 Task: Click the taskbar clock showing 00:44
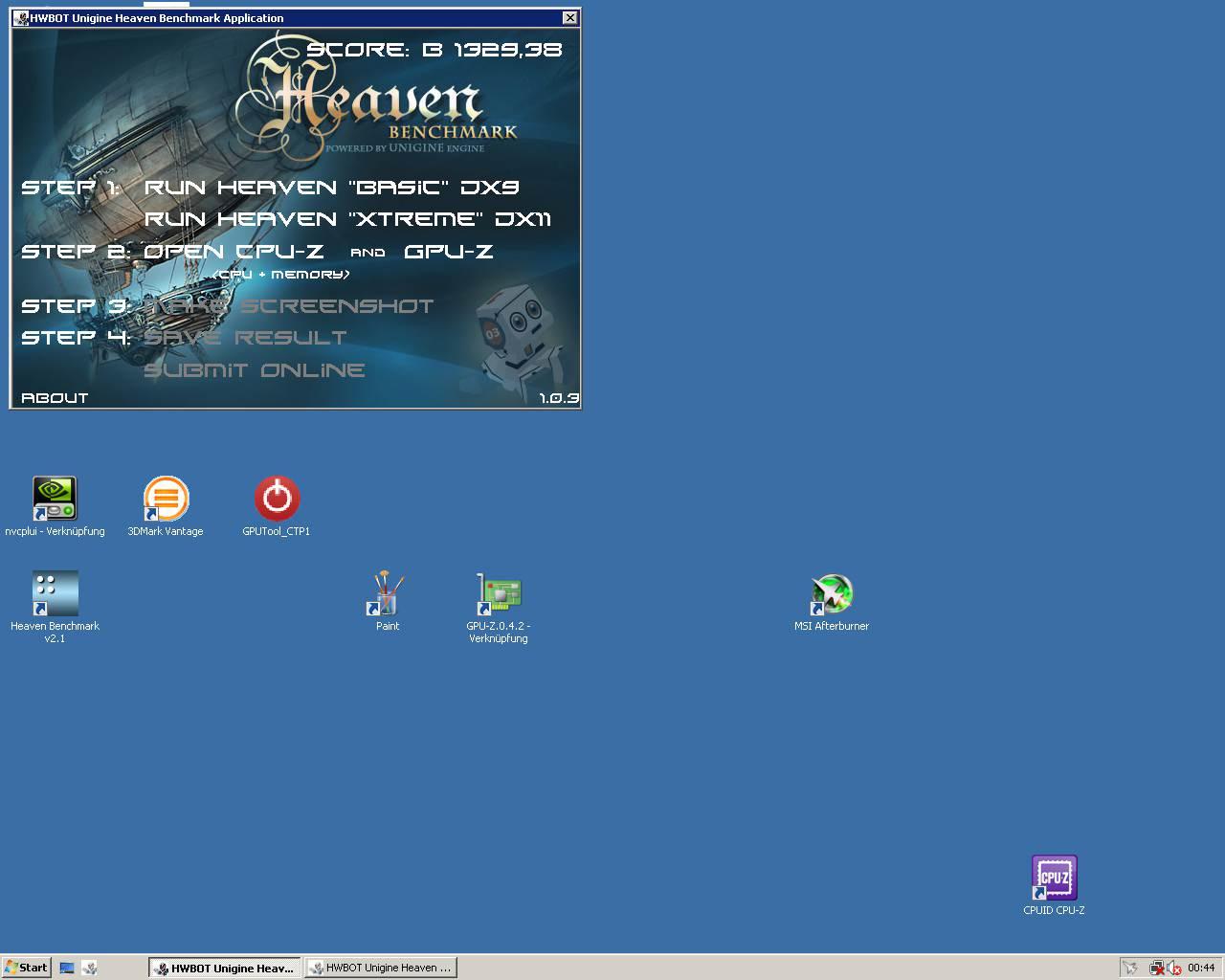pos(1201,968)
